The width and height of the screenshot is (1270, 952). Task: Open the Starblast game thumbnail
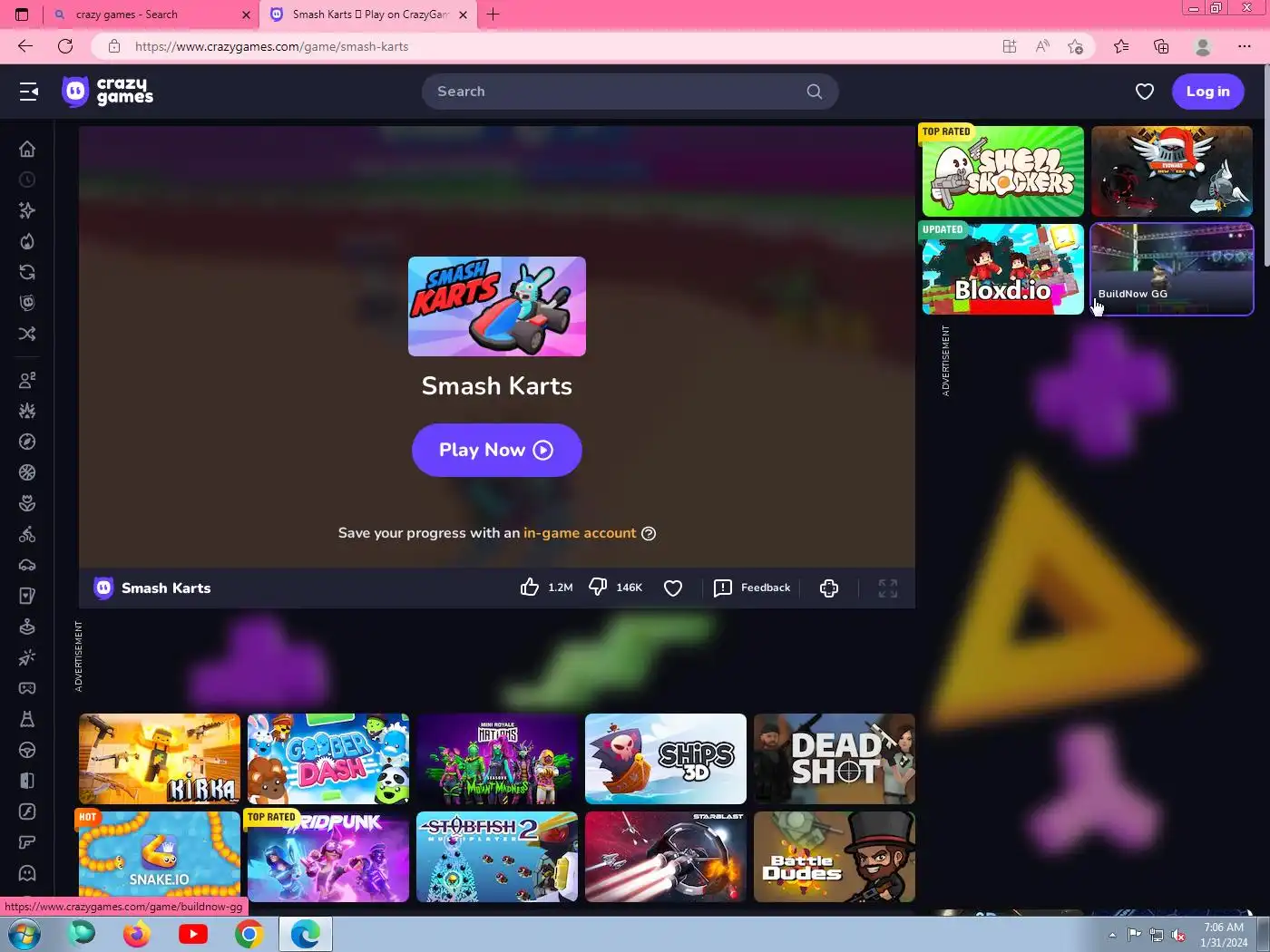(x=666, y=857)
